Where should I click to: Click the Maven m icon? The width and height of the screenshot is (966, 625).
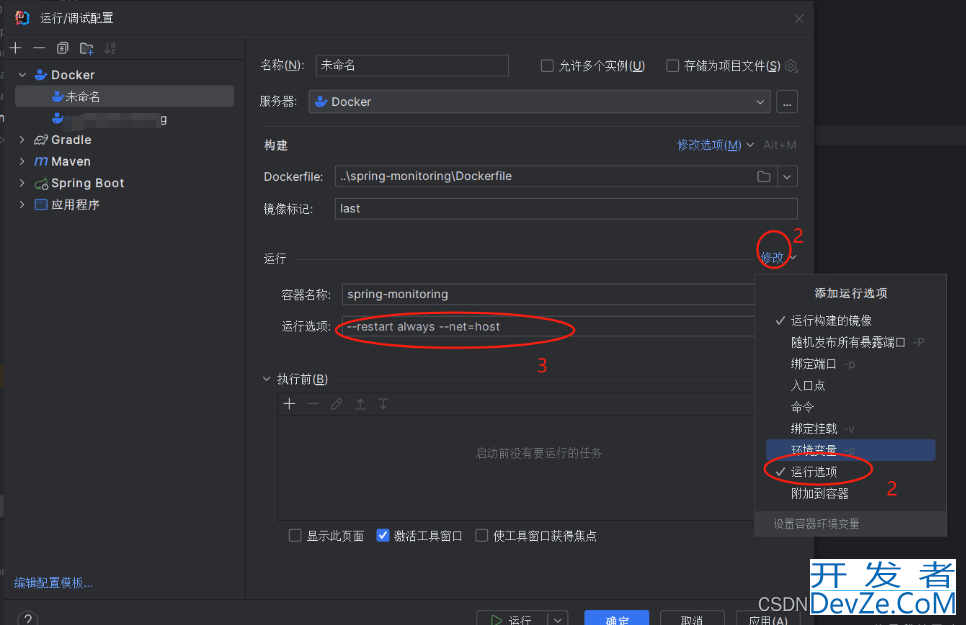point(41,161)
